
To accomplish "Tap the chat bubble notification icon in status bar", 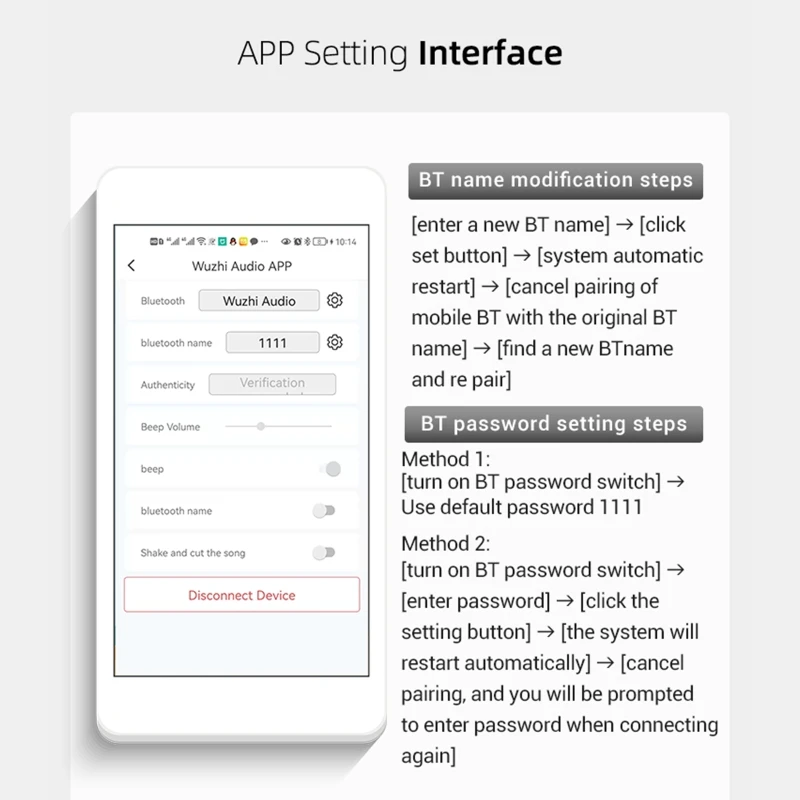I will click(254, 241).
